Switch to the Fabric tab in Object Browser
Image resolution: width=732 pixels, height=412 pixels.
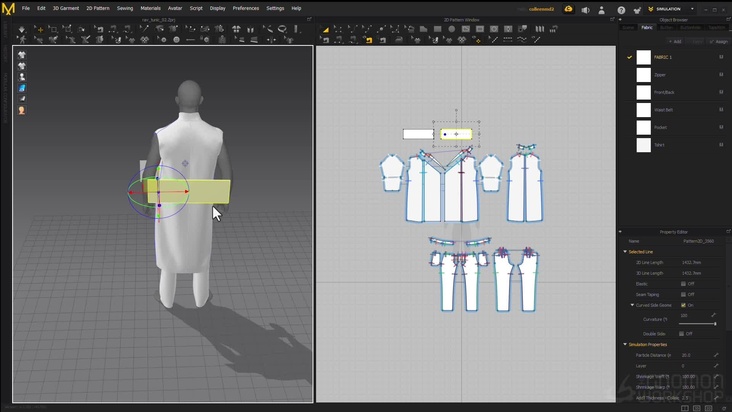[x=647, y=28]
